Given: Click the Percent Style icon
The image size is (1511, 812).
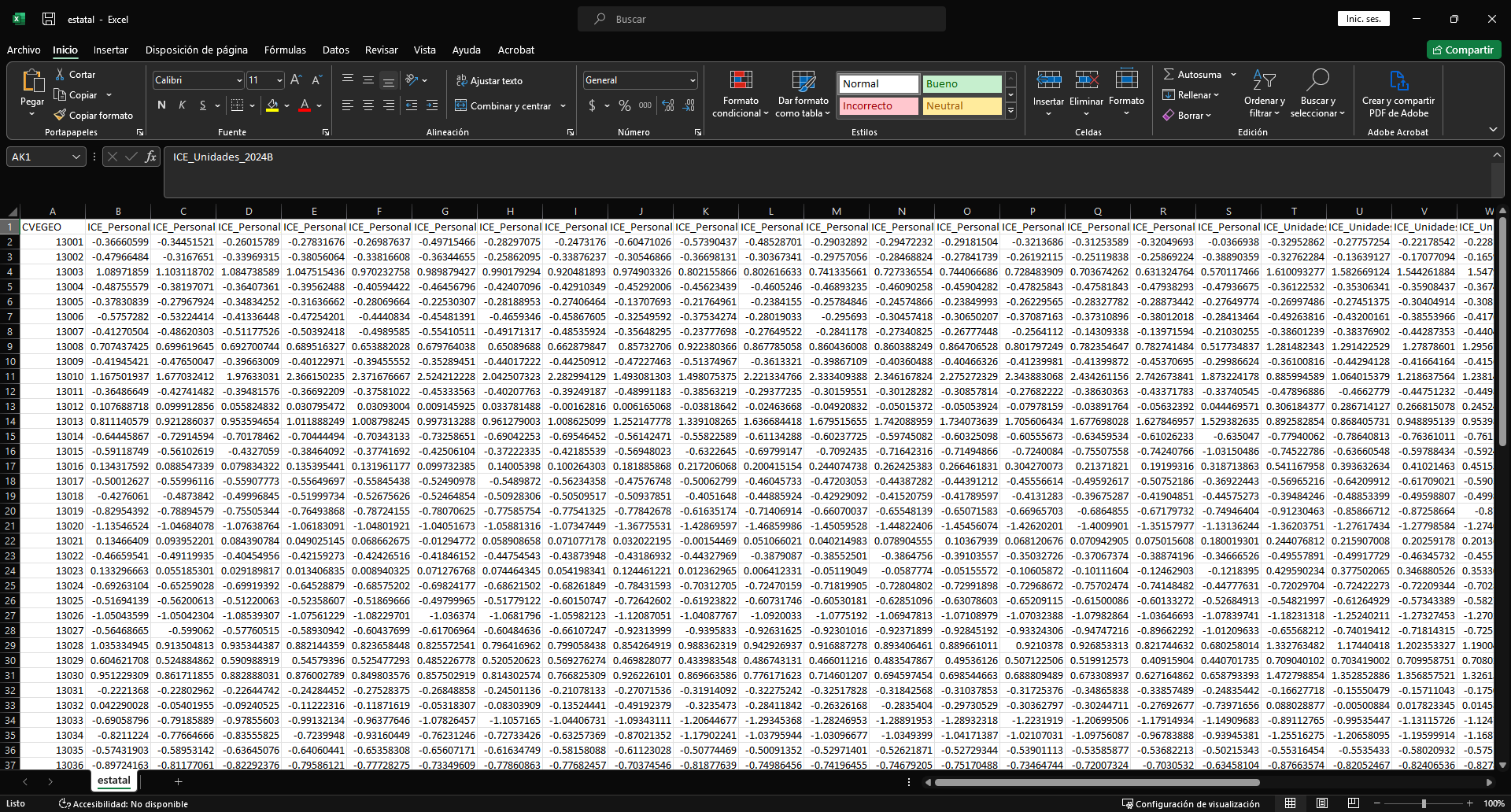Looking at the screenshot, I should 624,105.
